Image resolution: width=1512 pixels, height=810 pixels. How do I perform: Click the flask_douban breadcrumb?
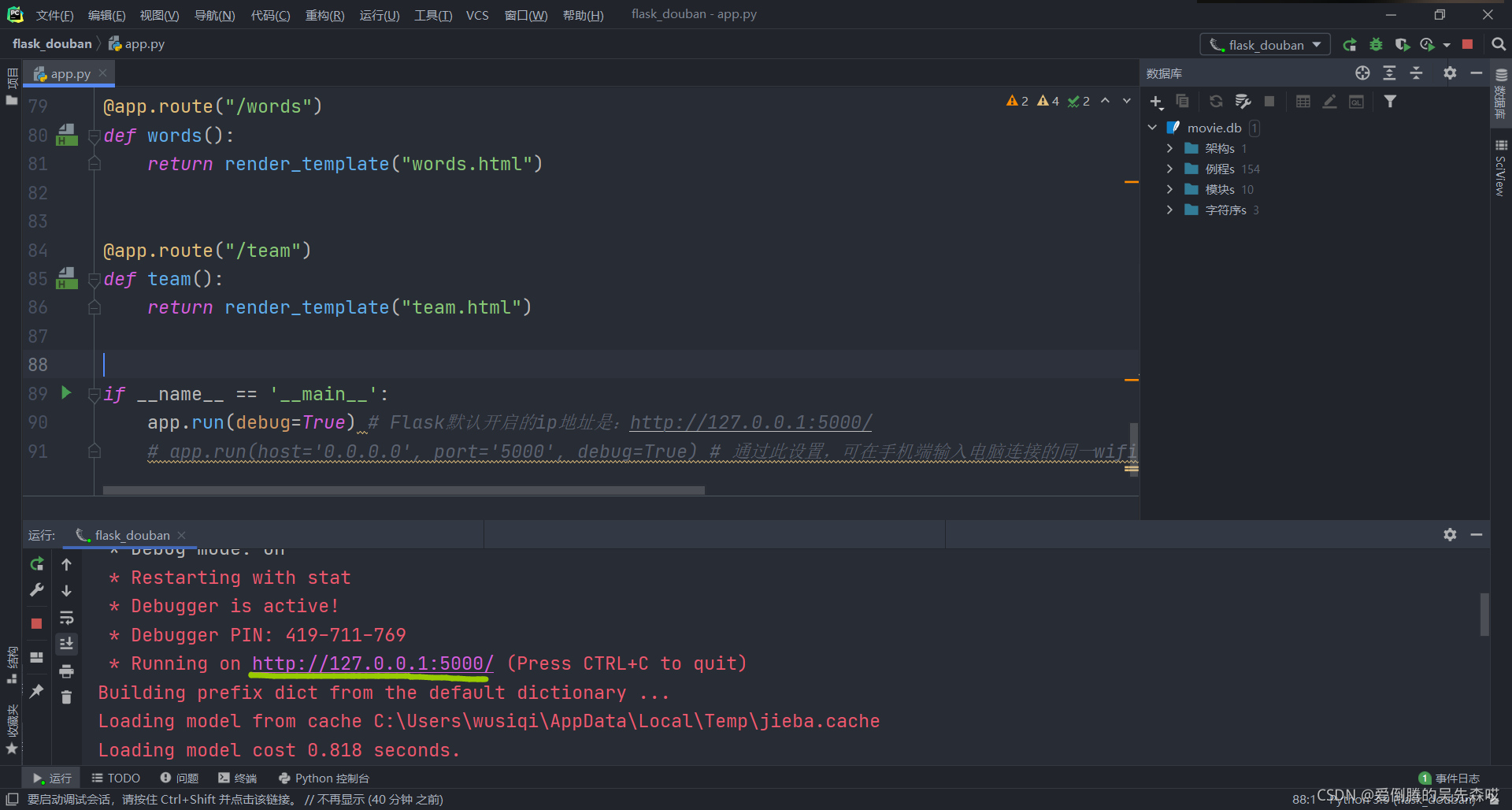point(52,44)
